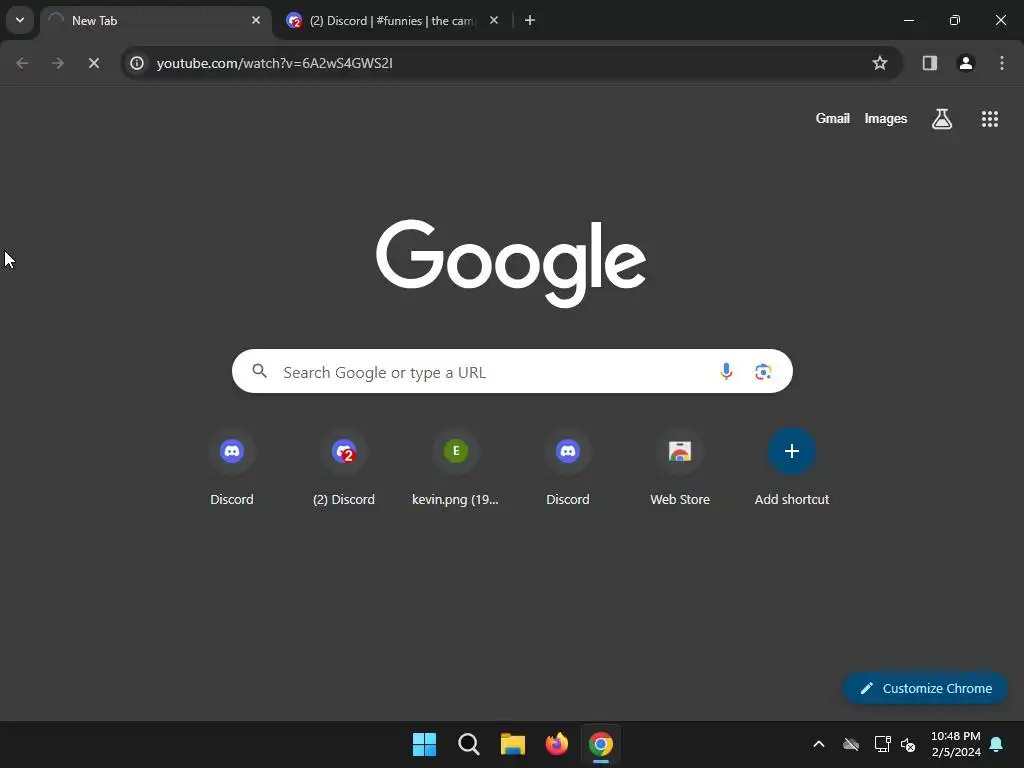
Task: Open the Google apps grid
Action: coord(989,119)
